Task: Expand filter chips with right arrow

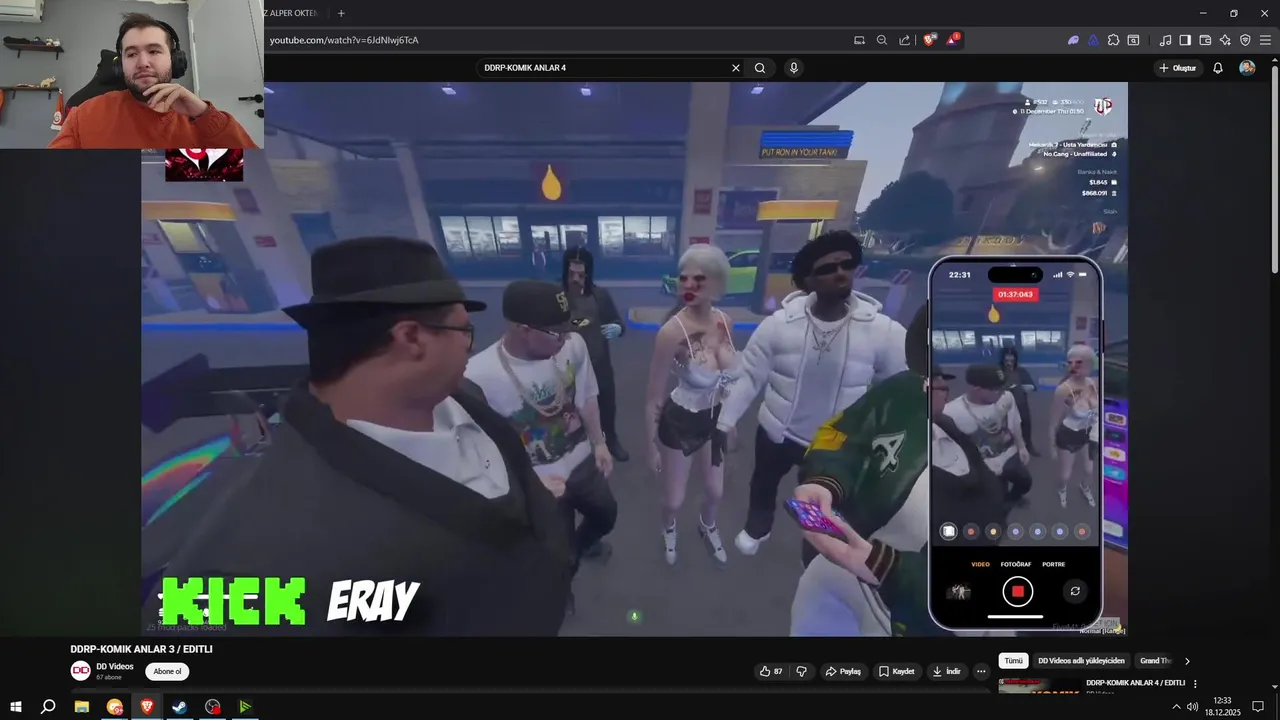Action: (1187, 661)
